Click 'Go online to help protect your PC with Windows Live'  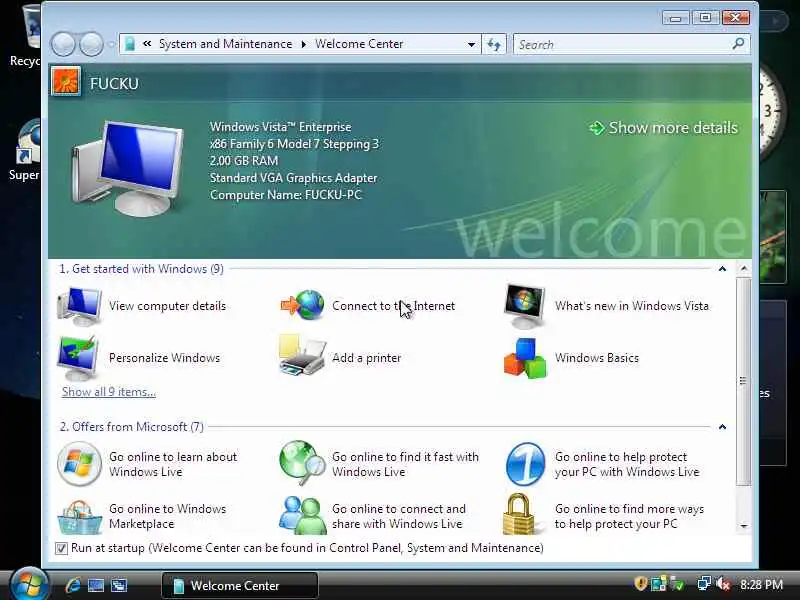click(x=627, y=464)
